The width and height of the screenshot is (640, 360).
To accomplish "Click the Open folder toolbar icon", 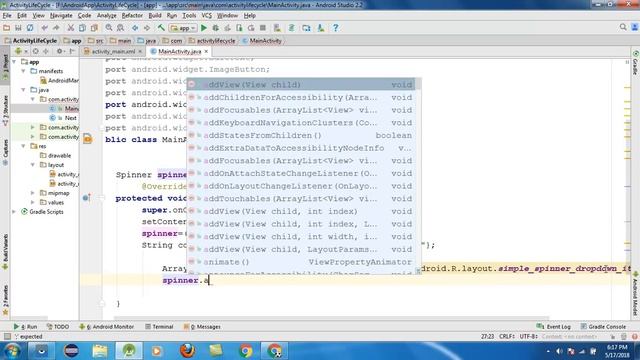I will [x=7, y=28].
